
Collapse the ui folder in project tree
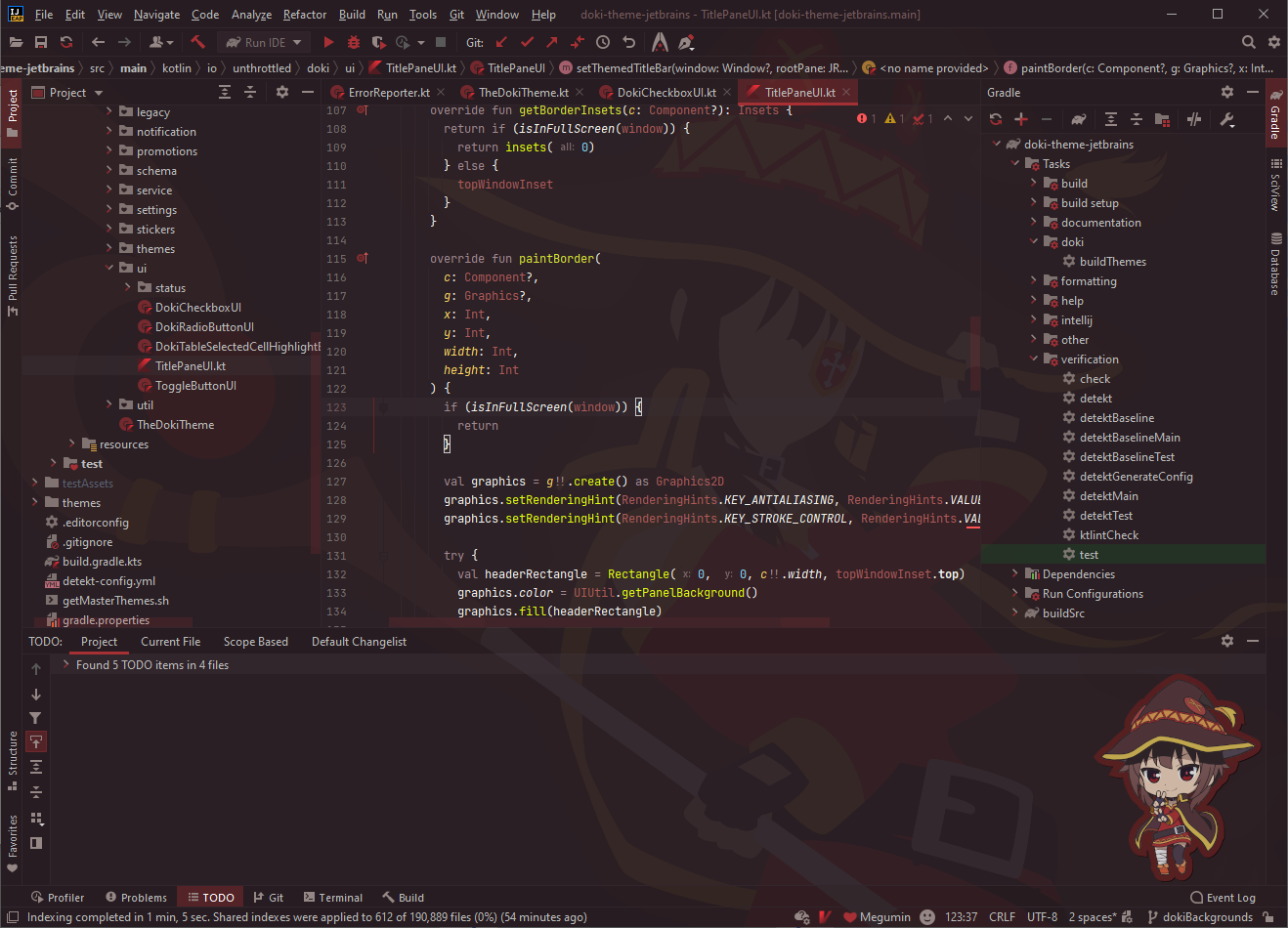(x=109, y=268)
